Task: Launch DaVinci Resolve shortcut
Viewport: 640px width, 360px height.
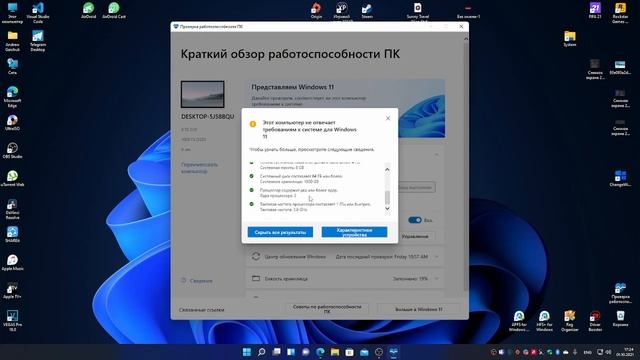Action: (x=12, y=209)
